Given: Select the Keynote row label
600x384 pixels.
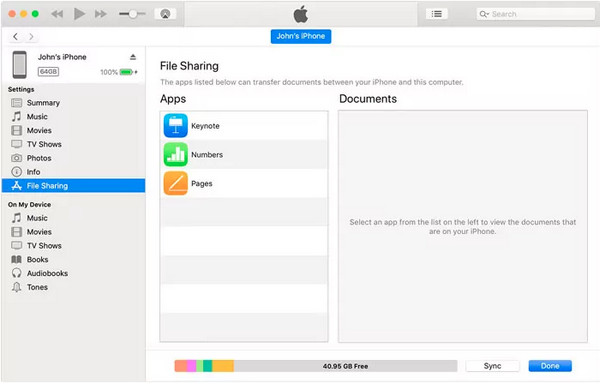Looking at the screenshot, I should click(x=205, y=126).
